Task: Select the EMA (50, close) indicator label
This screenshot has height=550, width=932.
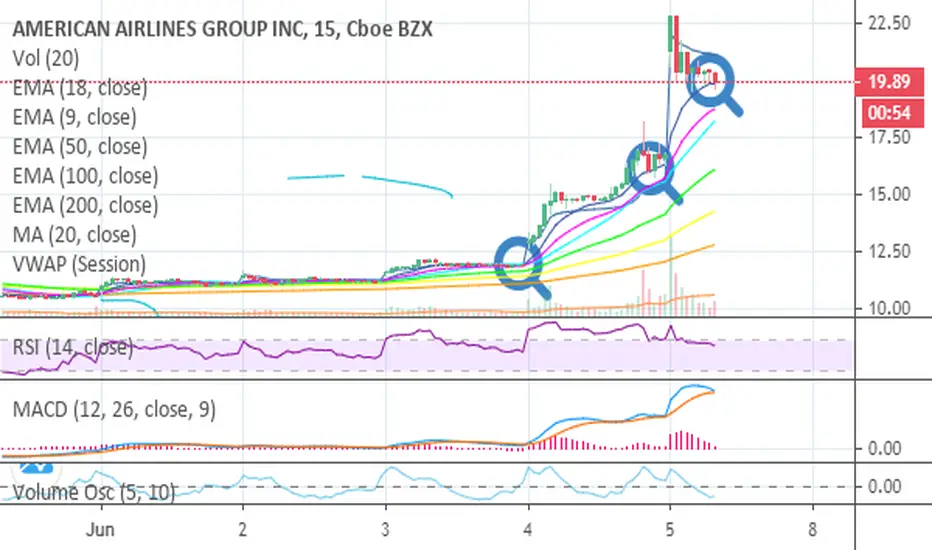Action: 80,146
